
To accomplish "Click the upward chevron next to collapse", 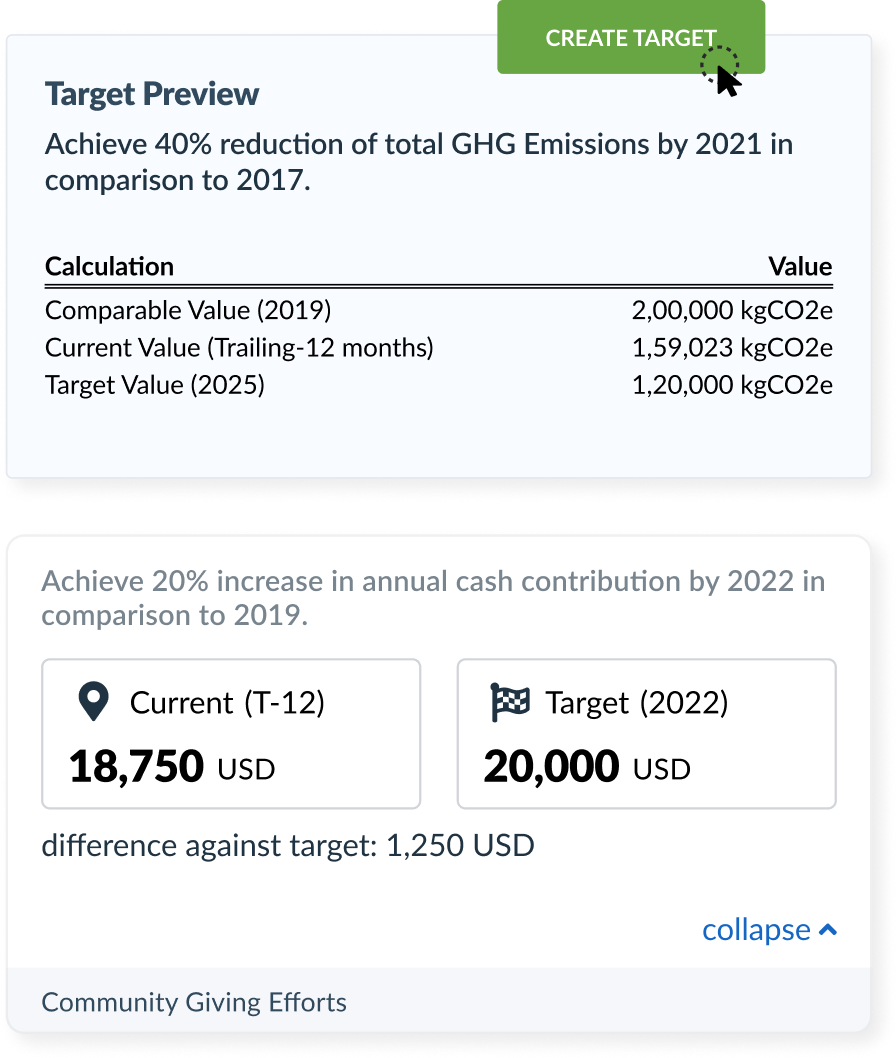I will [828, 930].
